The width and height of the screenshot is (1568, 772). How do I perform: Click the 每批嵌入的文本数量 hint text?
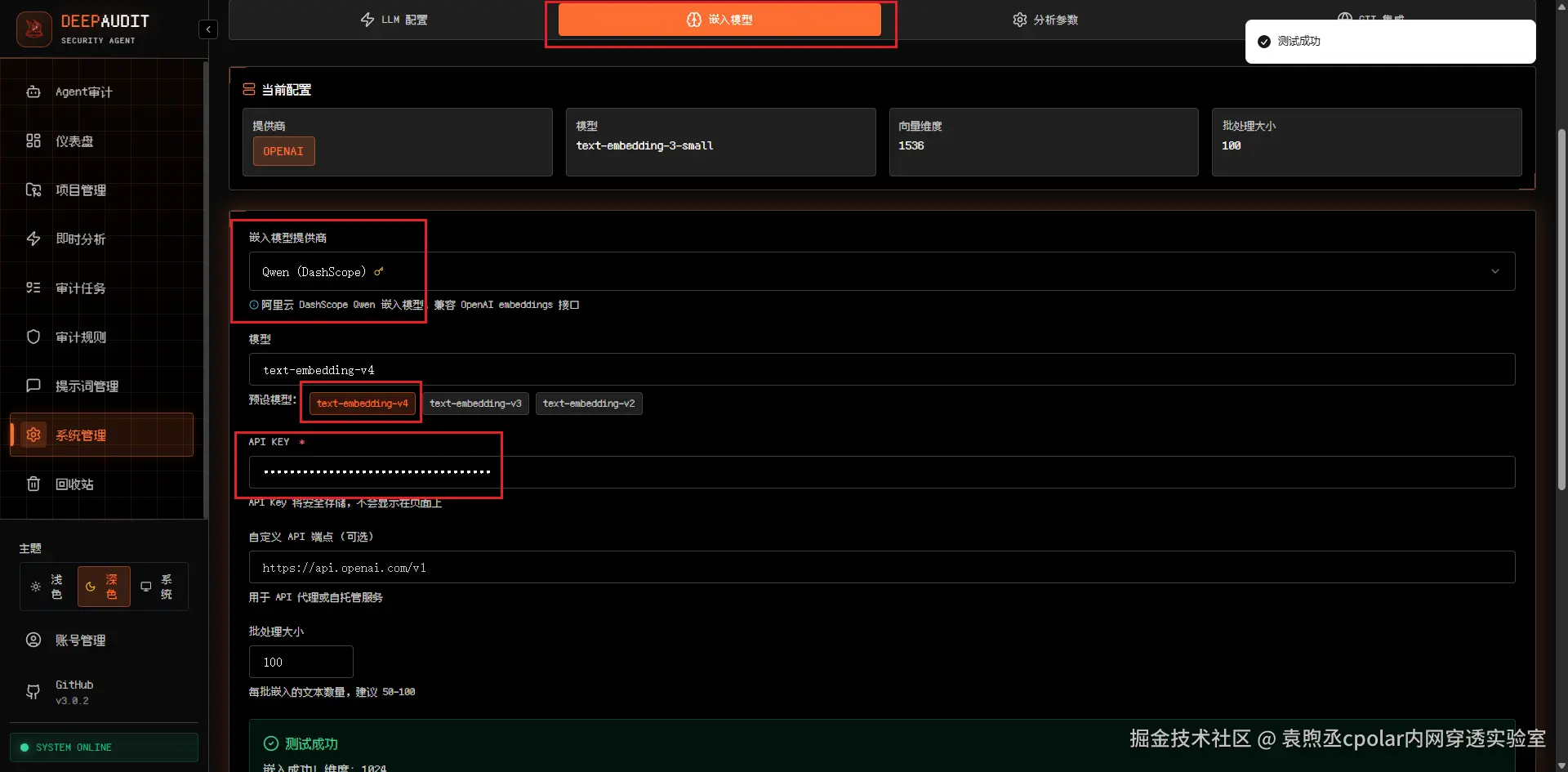pos(332,692)
